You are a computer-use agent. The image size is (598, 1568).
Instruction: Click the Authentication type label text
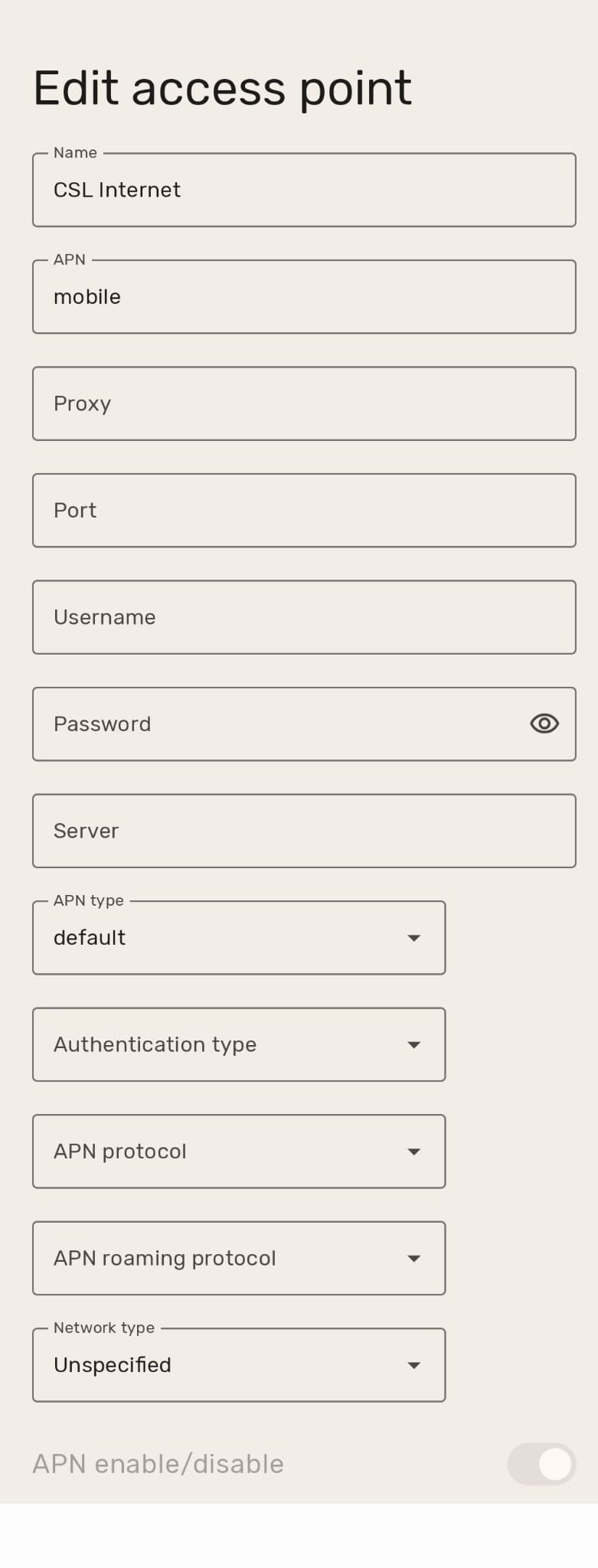(x=155, y=1044)
